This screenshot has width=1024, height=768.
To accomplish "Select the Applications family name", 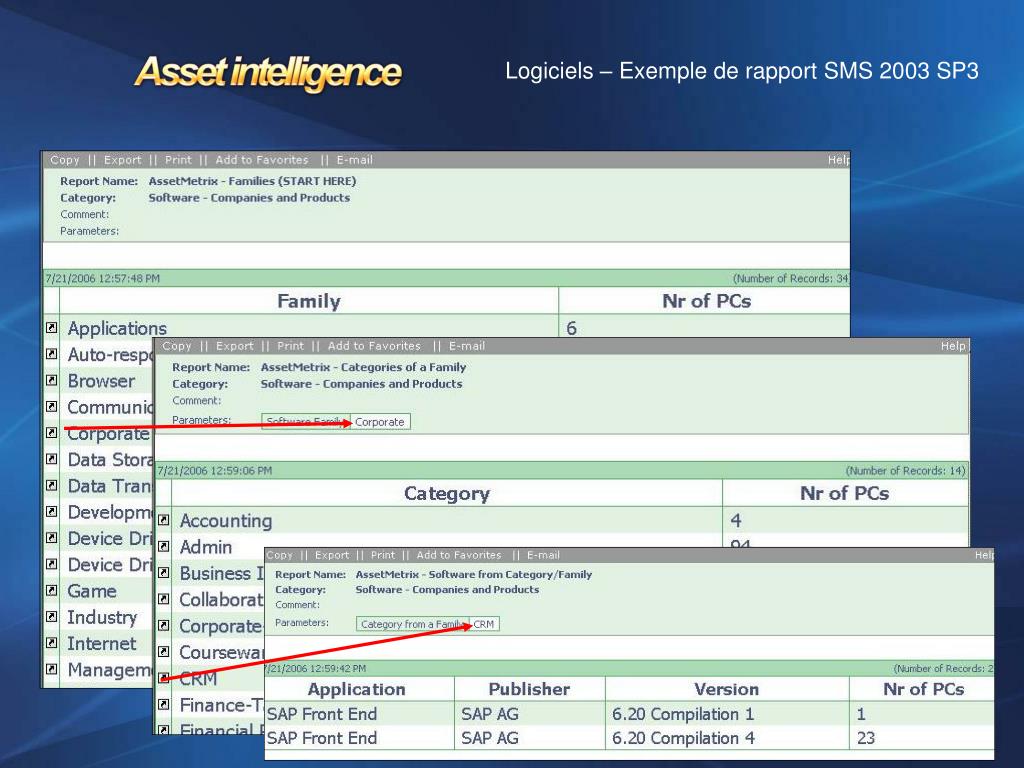I will tap(118, 328).
